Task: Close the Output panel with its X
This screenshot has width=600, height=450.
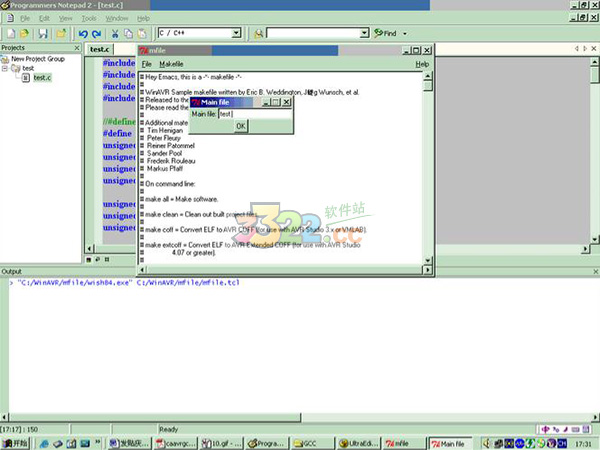Action: (595, 271)
